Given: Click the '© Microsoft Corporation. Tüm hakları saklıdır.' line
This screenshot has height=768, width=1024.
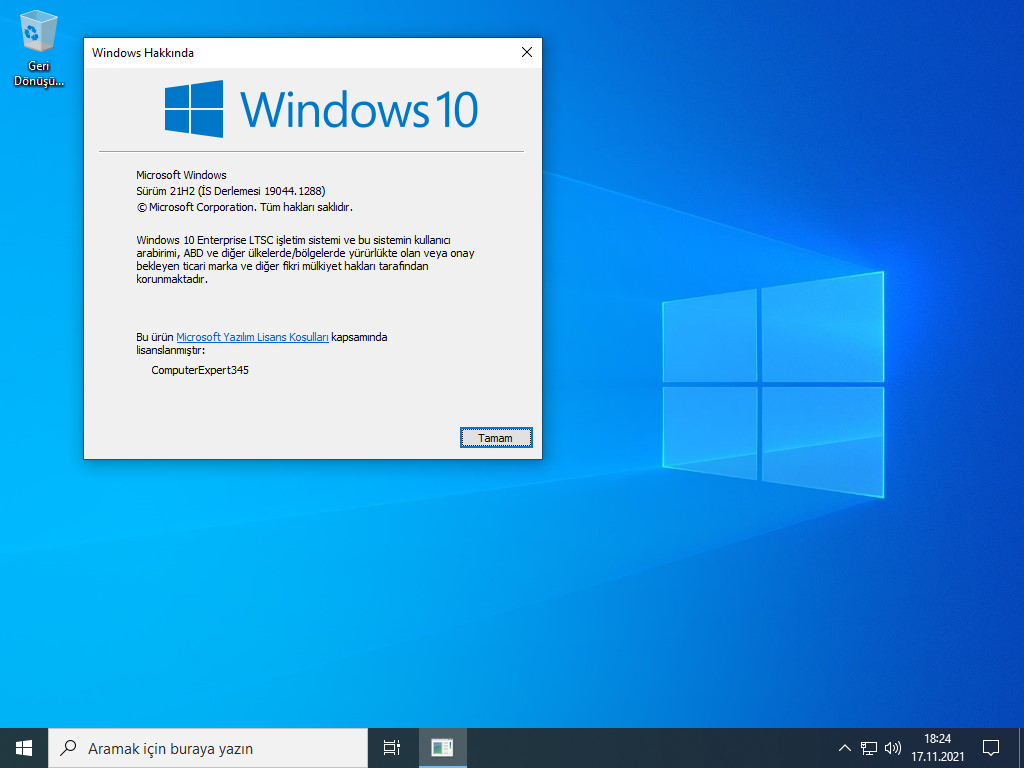Looking at the screenshot, I should (x=244, y=207).
